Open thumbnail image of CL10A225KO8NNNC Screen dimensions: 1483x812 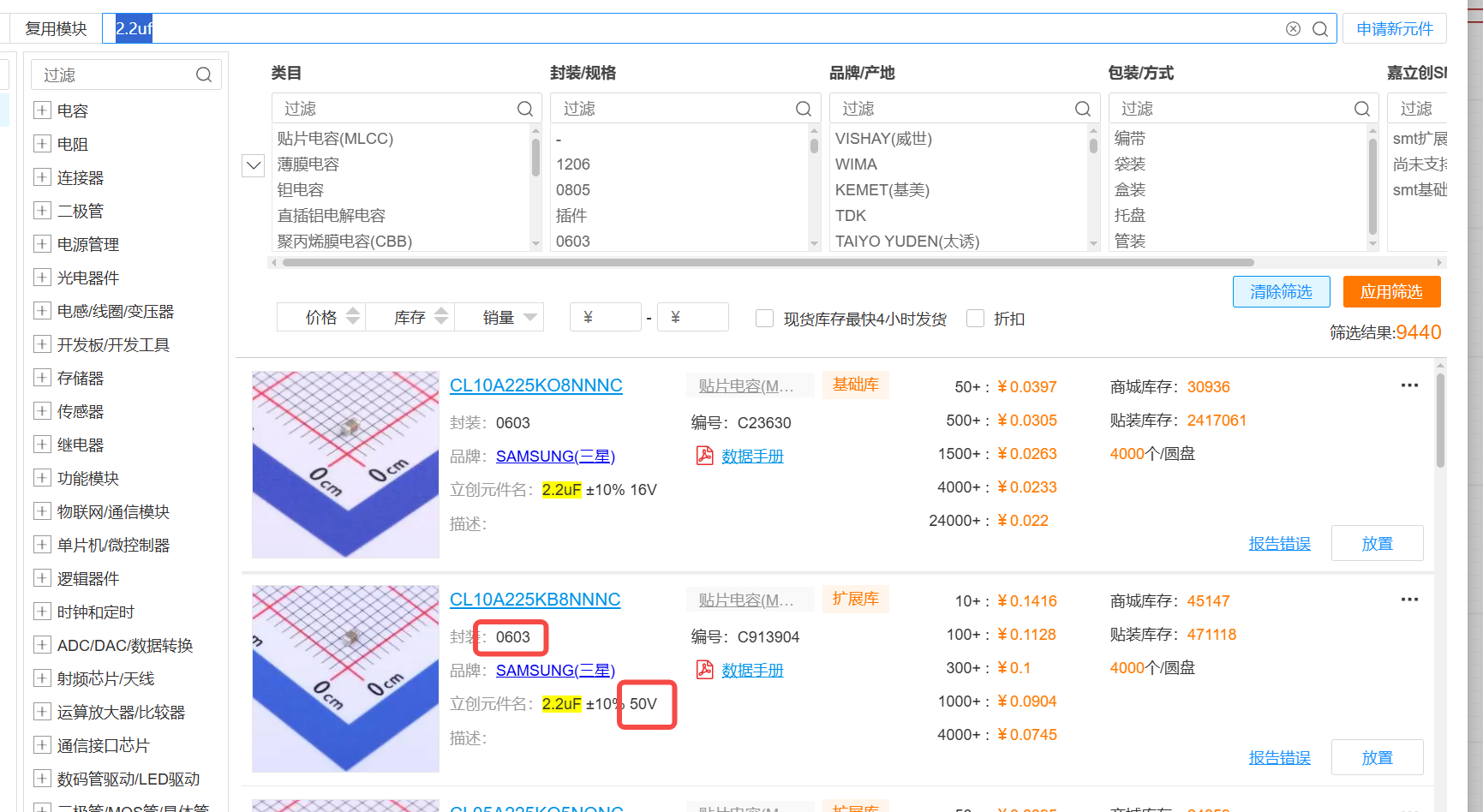tap(345, 464)
